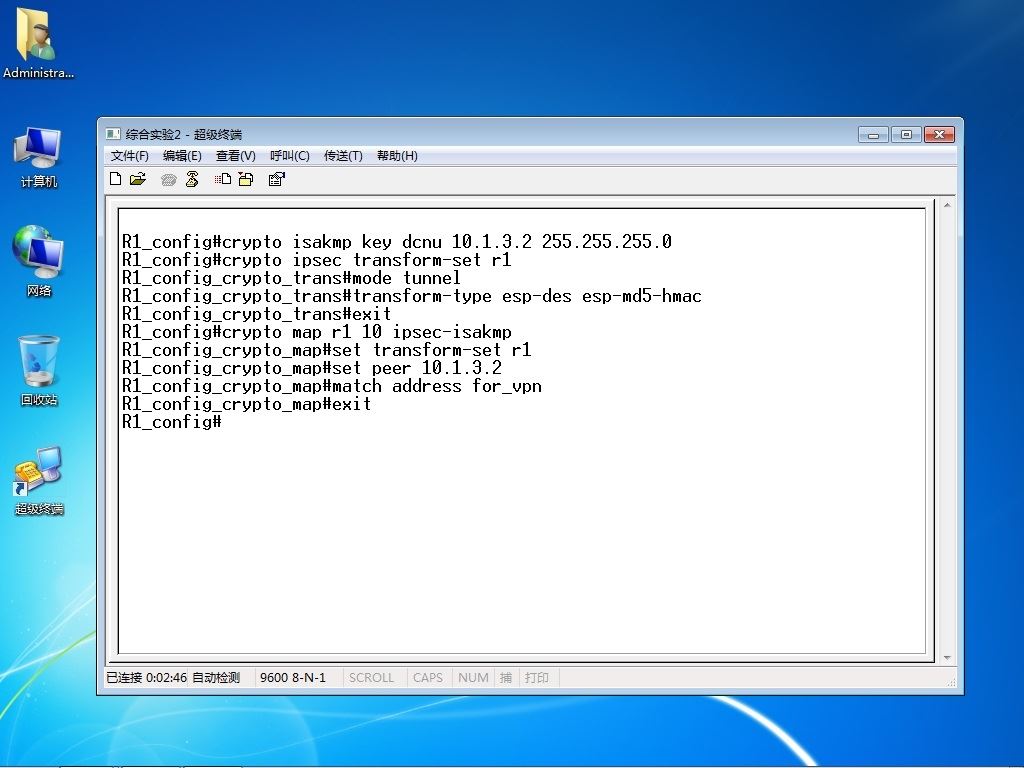The width and height of the screenshot is (1024, 768).
Task: Open the 文件(F) menu
Action: (129, 155)
